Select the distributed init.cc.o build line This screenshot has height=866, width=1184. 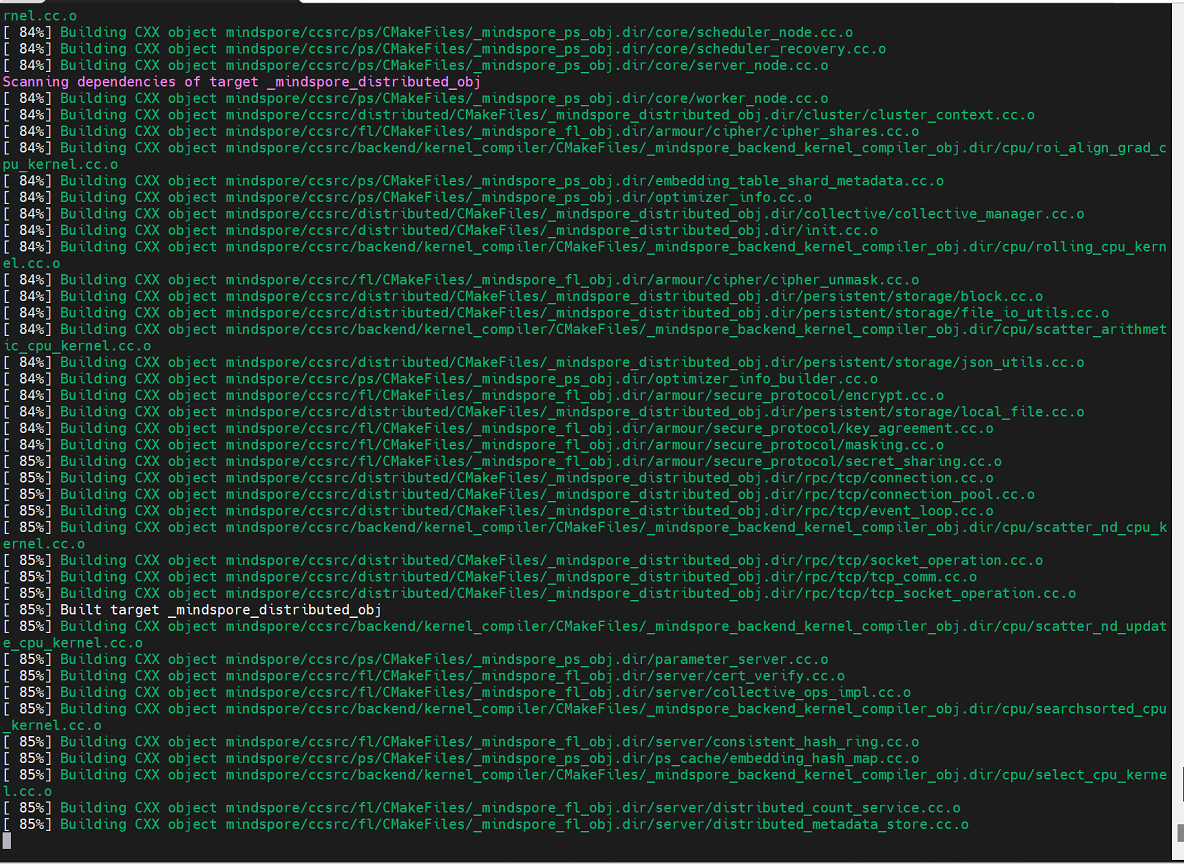440,231
